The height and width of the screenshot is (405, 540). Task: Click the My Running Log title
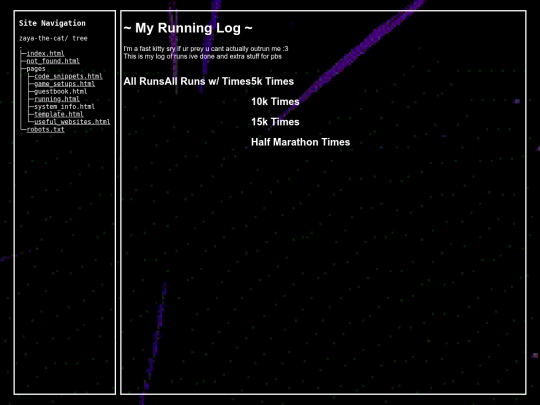tap(188, 28)
